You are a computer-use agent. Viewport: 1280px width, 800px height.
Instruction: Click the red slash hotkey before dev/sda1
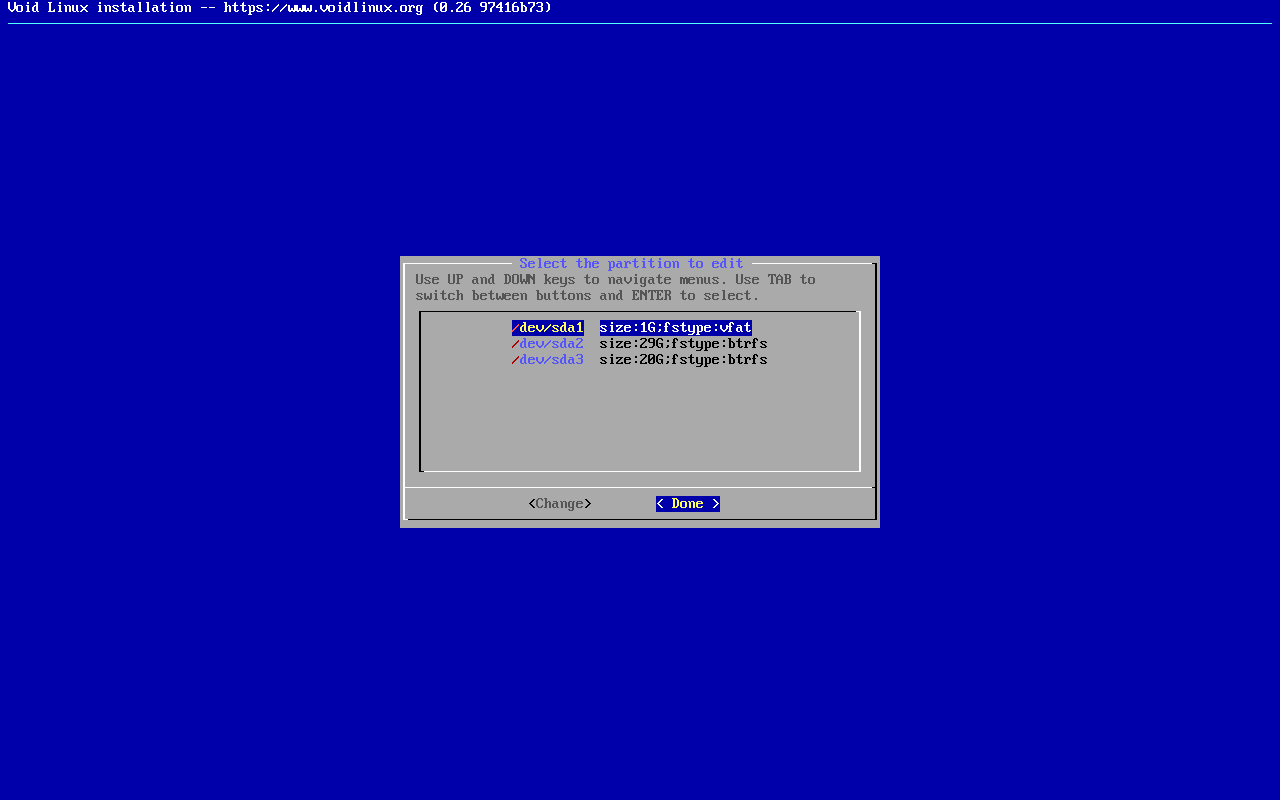tap(515, 328)
